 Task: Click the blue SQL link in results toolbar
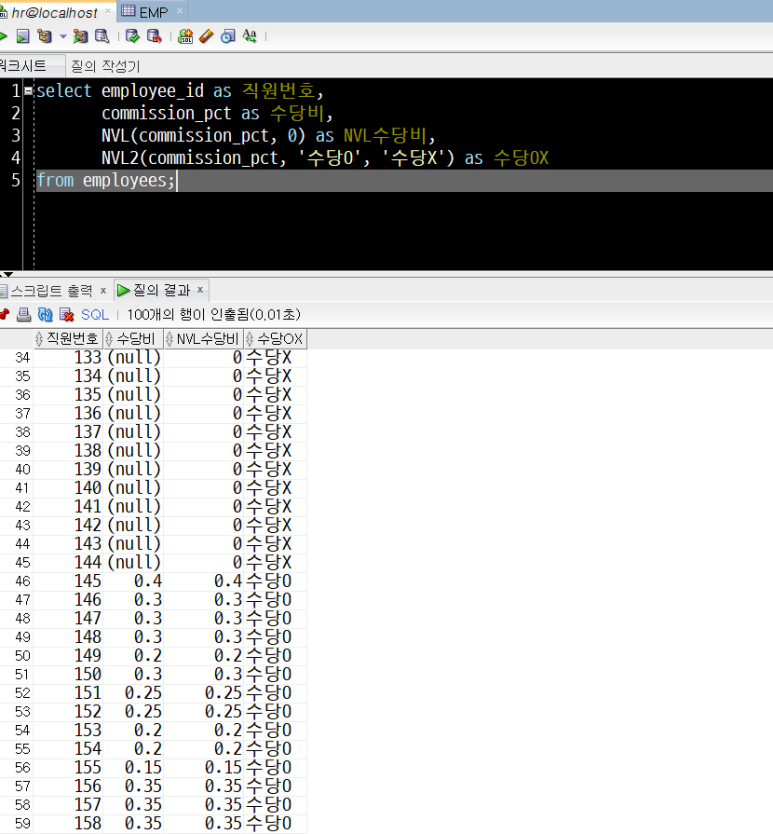95,315
